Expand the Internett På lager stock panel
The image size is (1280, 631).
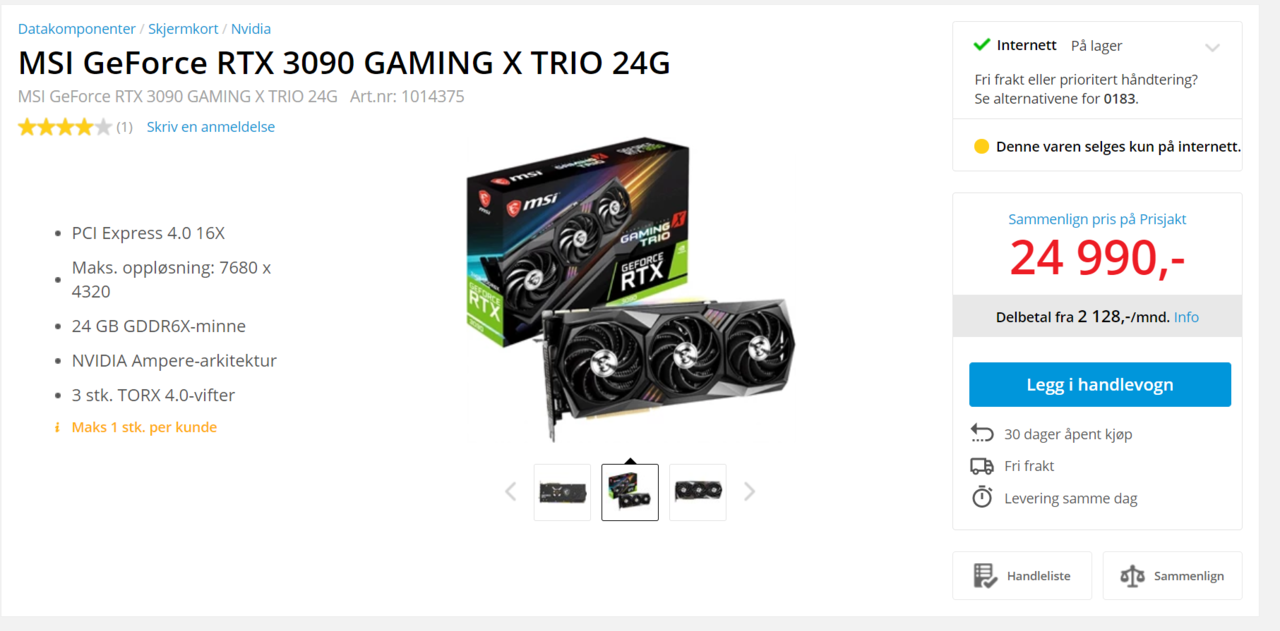tap(1212, 47)
